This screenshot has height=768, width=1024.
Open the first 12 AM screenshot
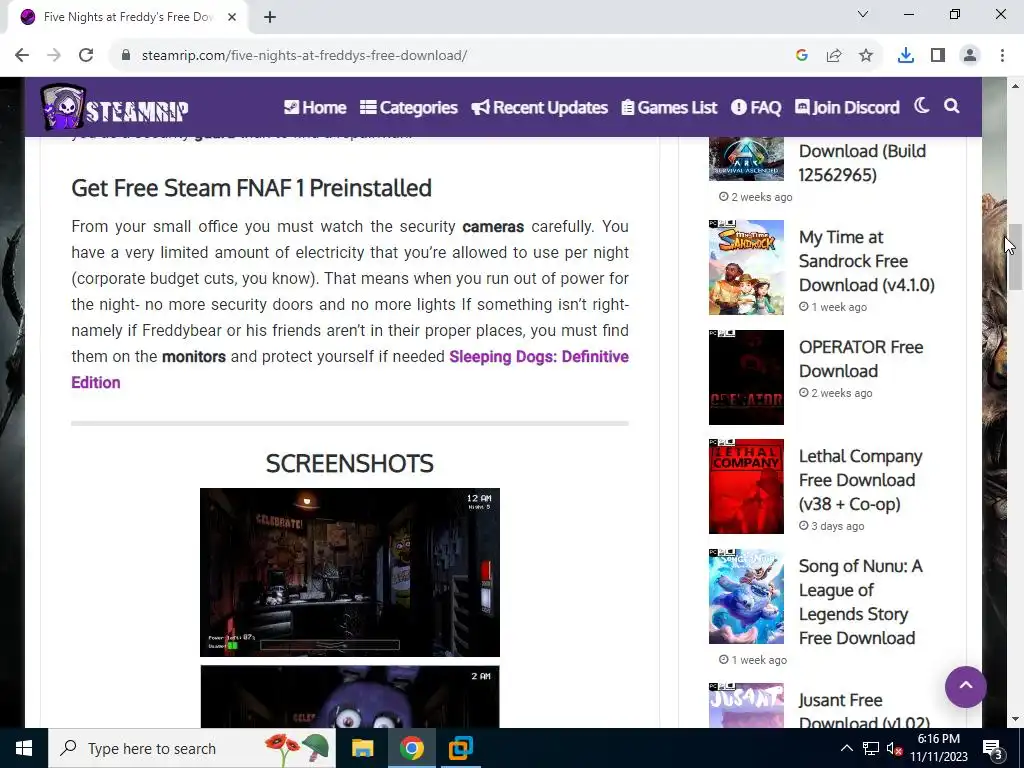tap(350, 572)
